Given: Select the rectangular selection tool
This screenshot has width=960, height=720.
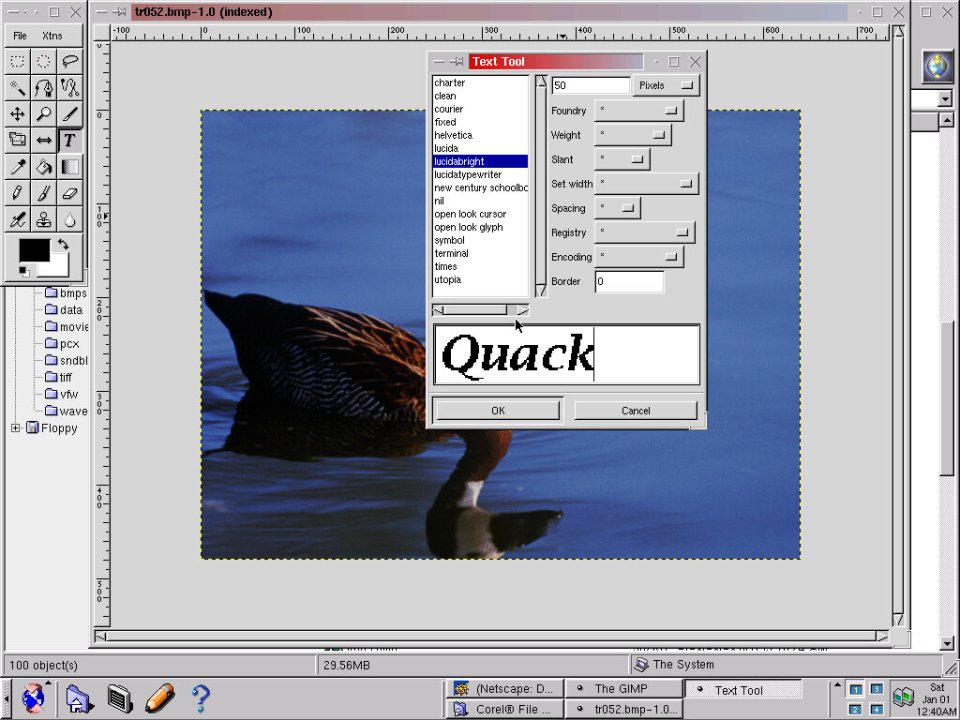Looking at the screenshot, I should coord(18,62).
